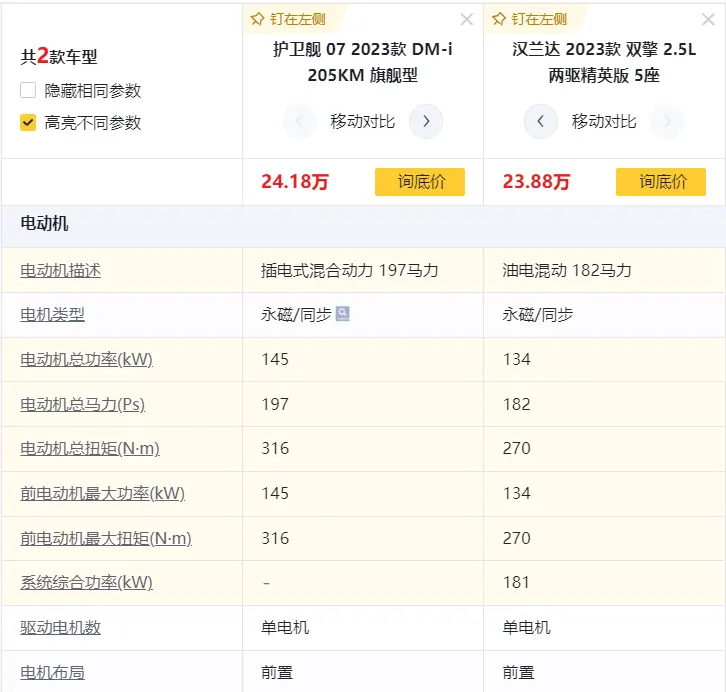
Task: Open 电机类型 parameter link
Action: pyautogui.click(x=52, y=315)
